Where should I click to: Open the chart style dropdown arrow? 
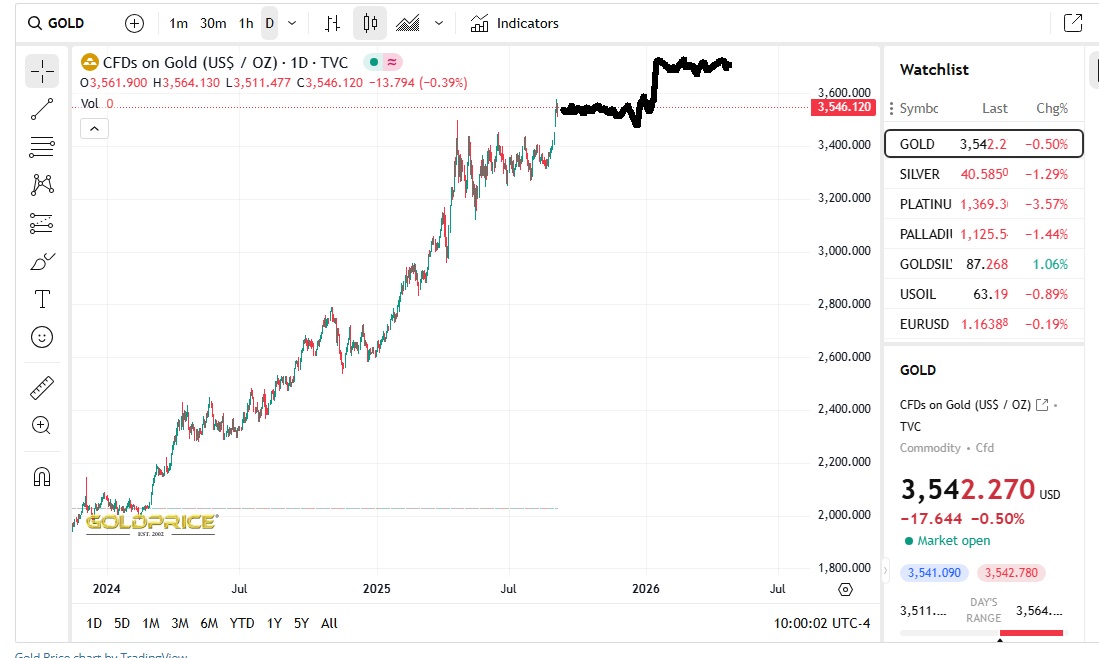pos(439,23)
